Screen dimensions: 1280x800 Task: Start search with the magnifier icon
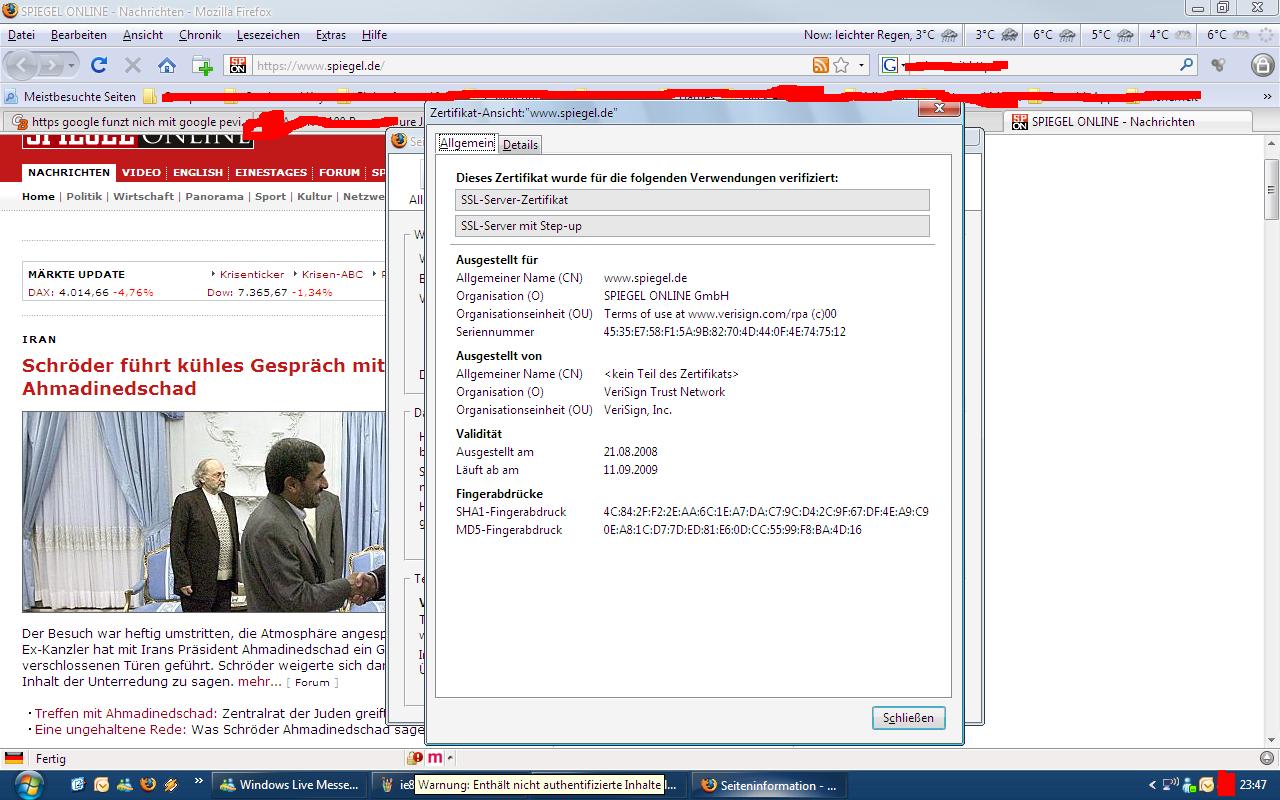pos(1187,65)
